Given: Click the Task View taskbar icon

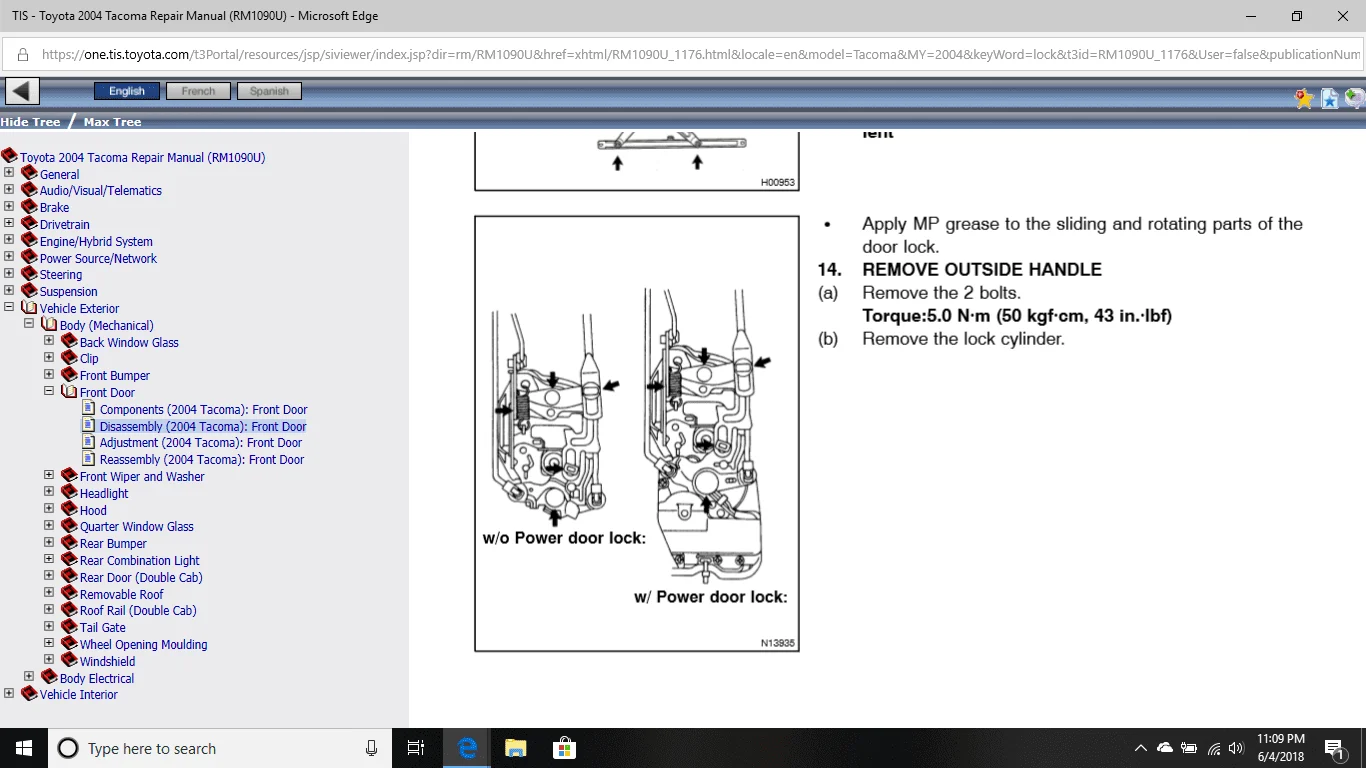Looking at the screenshot, I should click(416, 748).
